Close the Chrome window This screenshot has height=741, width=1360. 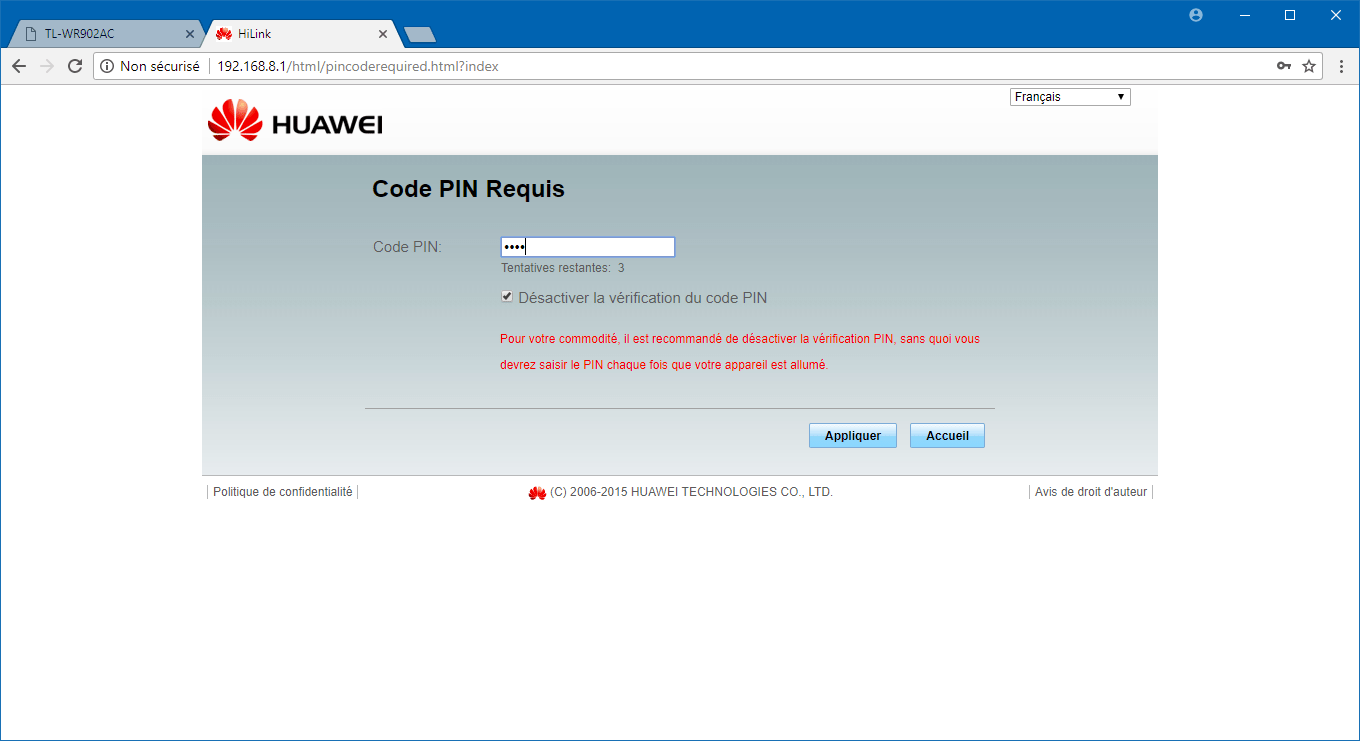click(1336, 15)
